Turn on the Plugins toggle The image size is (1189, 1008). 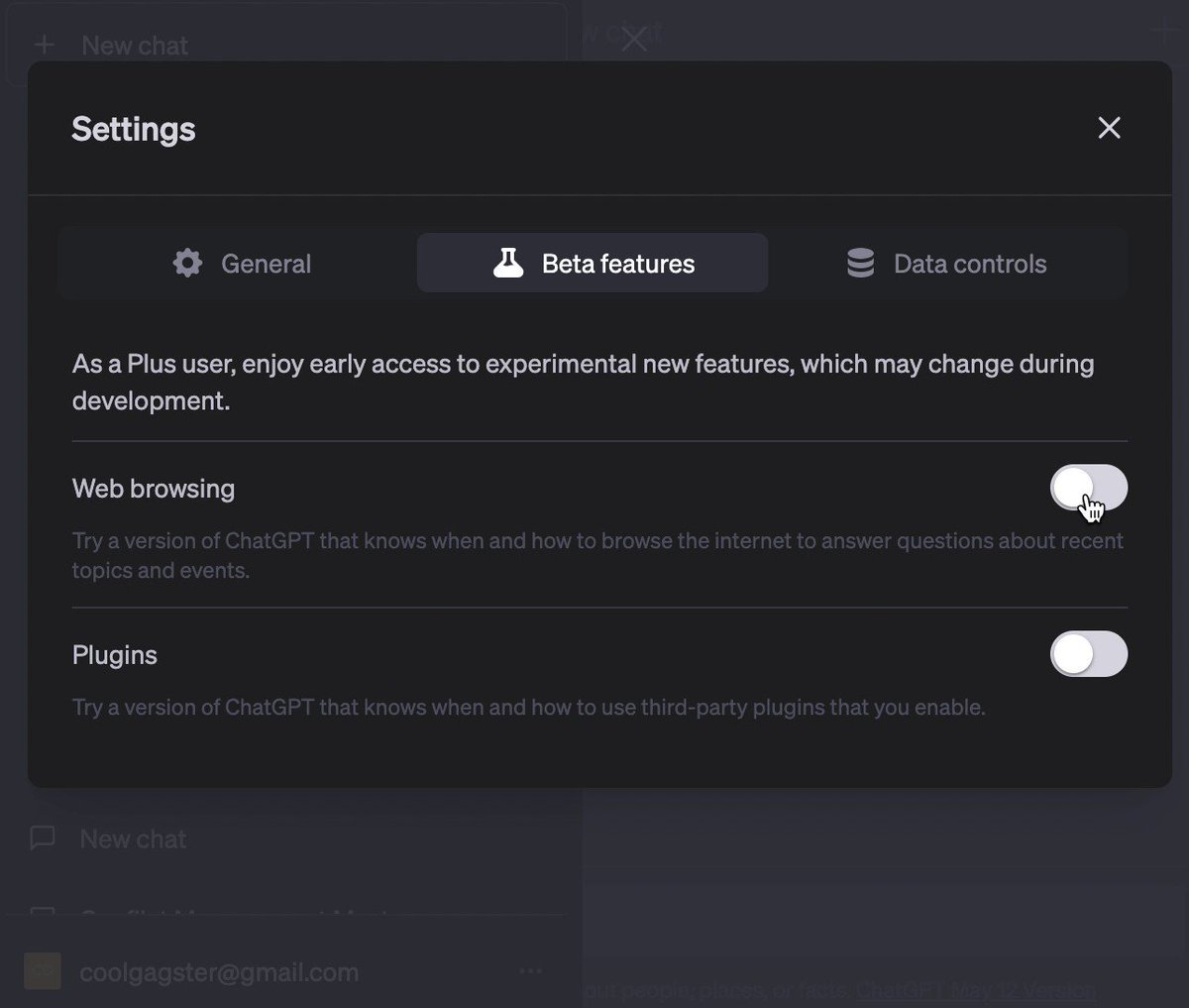(x=1088, y=654)
